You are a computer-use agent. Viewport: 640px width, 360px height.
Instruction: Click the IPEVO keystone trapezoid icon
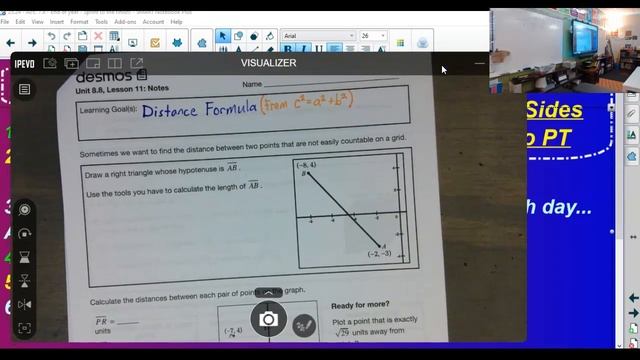tap(24, 257)
